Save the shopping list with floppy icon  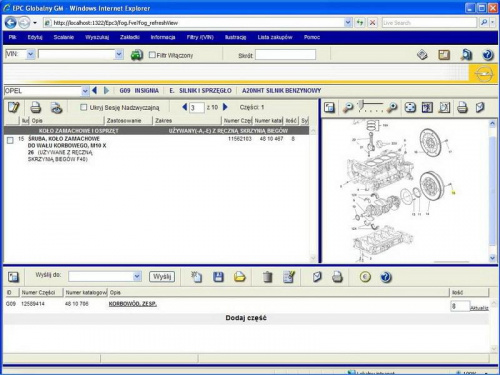point(218,277)
